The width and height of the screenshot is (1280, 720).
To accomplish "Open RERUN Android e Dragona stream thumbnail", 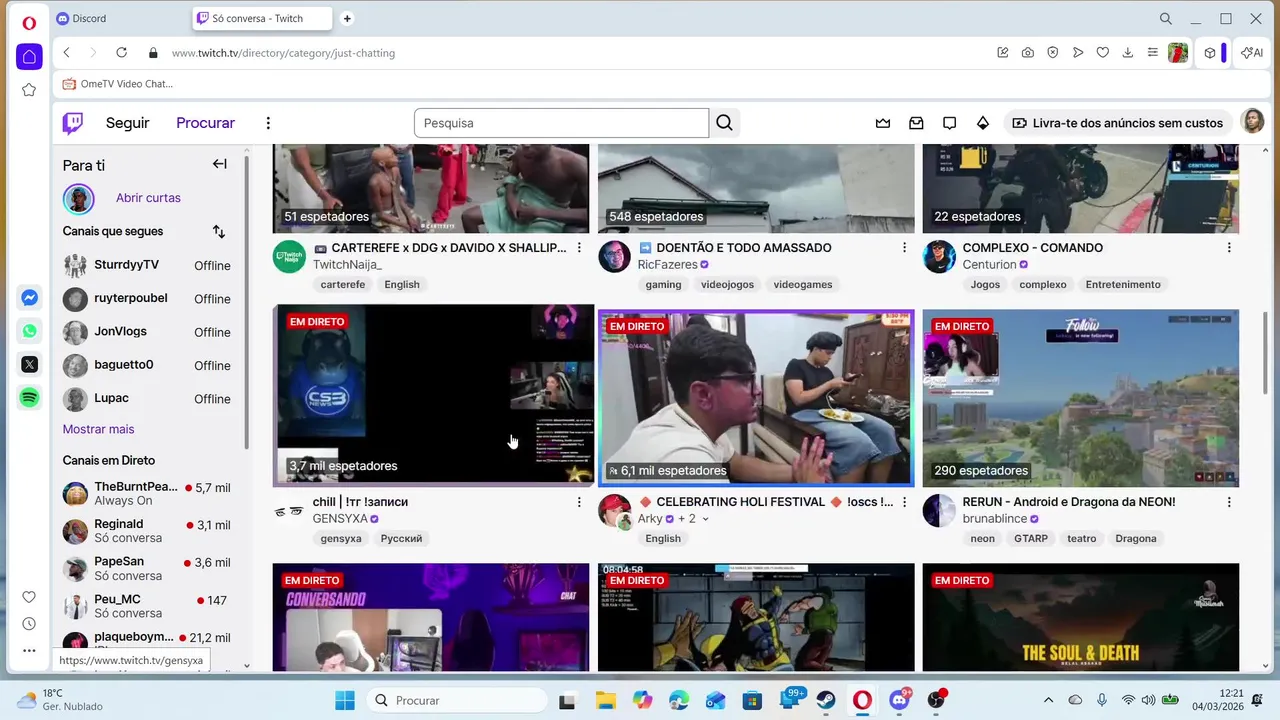I will (1081, 398).
